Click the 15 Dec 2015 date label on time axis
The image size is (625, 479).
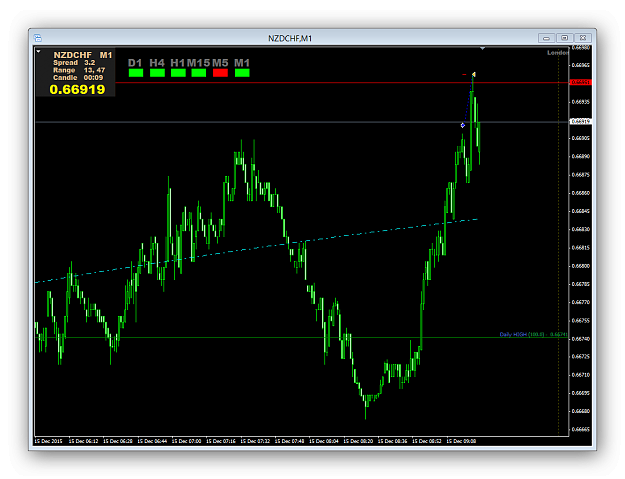pos(48,441)
